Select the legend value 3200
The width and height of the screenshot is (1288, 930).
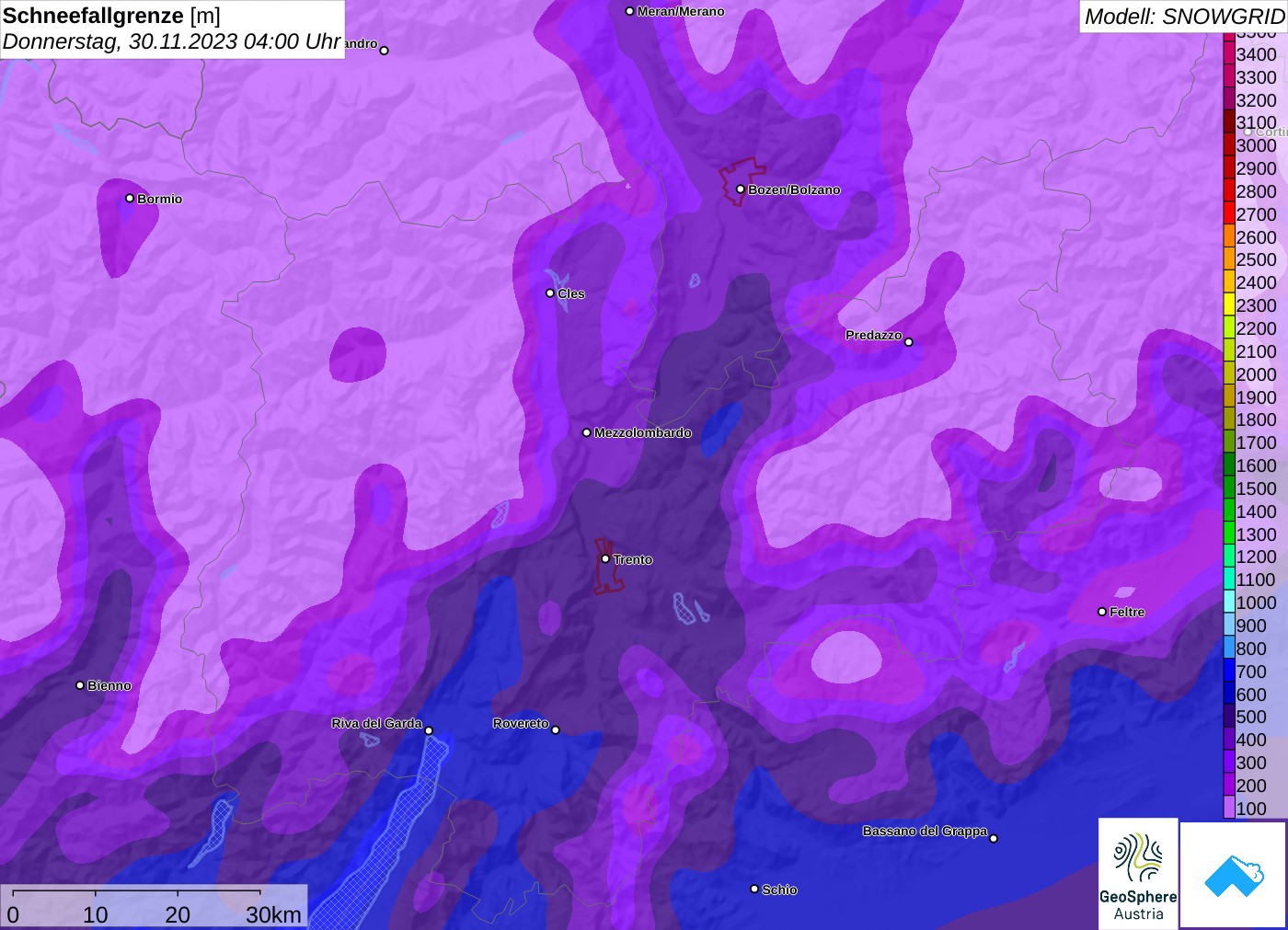1256,100
